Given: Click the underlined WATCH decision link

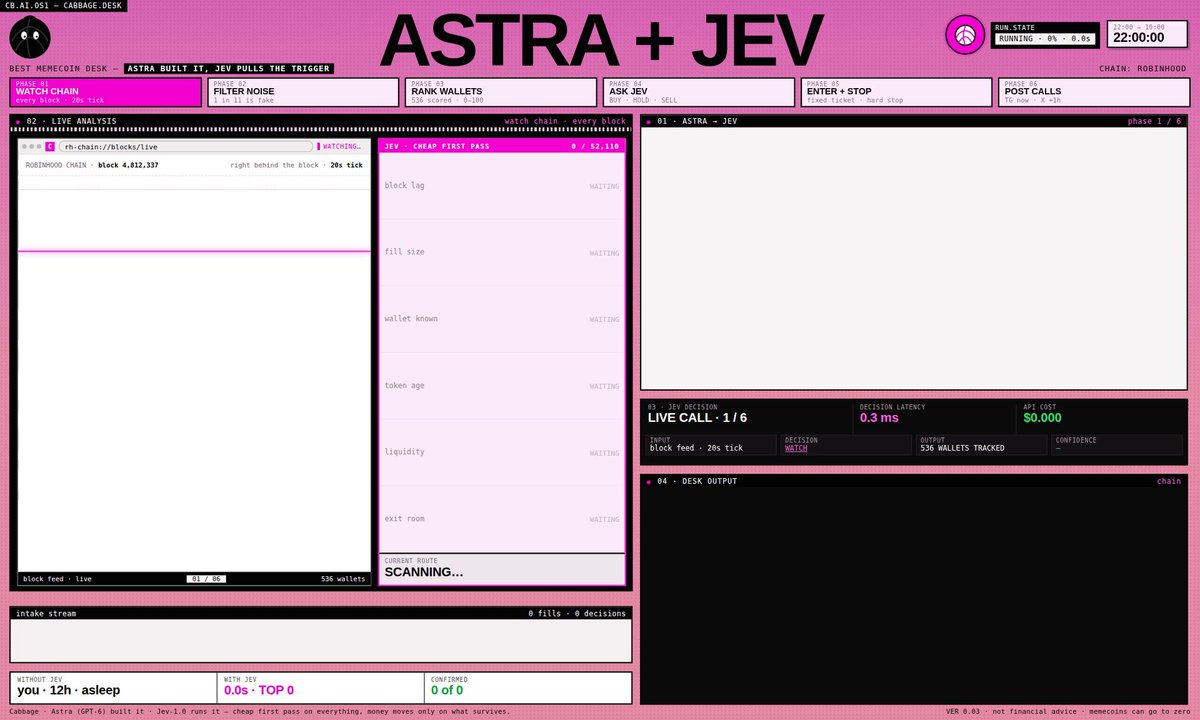Looking at the screenshot, I should pyautogui.click(x=796, y=448).
